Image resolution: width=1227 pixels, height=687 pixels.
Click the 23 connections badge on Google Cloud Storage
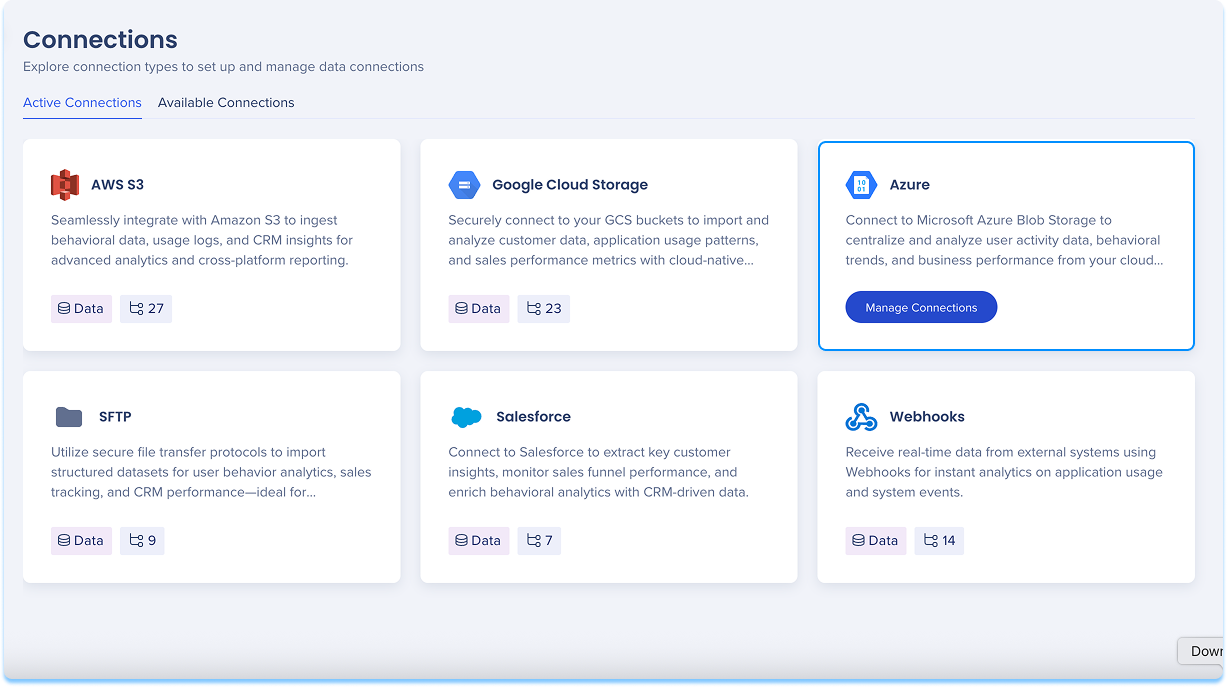coord(544,309)
